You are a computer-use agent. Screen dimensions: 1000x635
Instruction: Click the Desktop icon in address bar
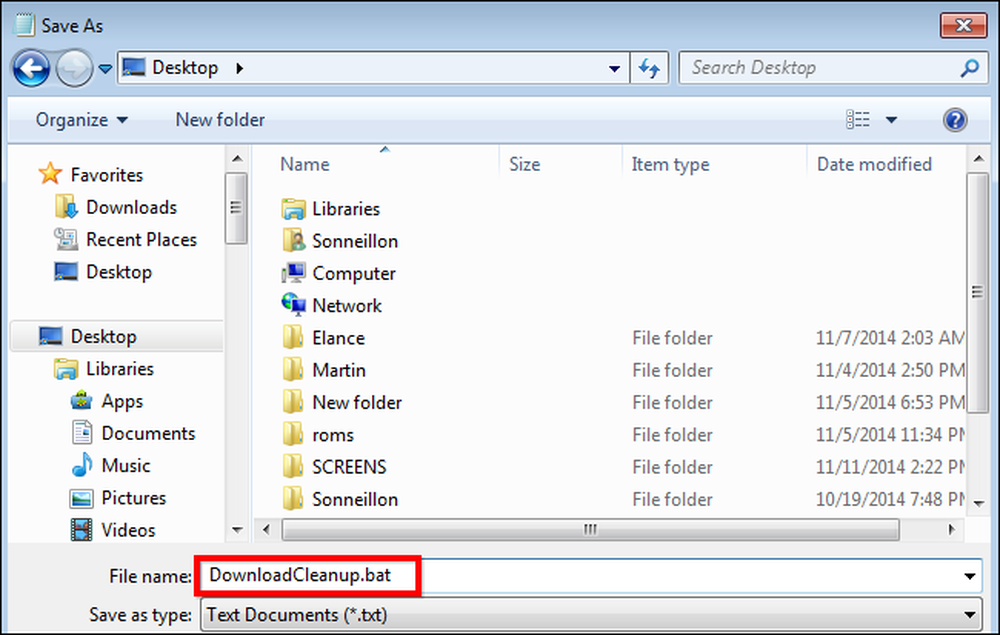pos(134,67)
